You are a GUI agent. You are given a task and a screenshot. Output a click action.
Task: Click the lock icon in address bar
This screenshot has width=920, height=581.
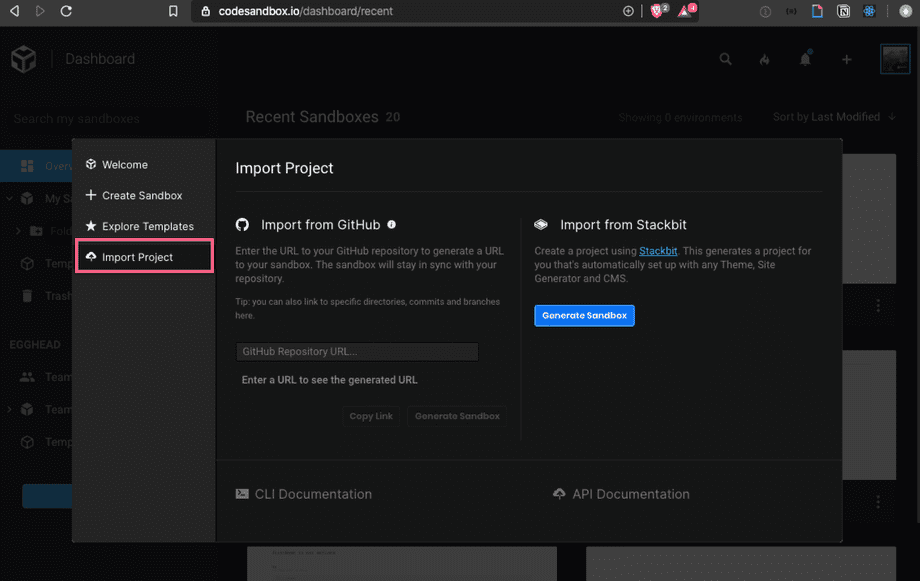coord(205,11)
